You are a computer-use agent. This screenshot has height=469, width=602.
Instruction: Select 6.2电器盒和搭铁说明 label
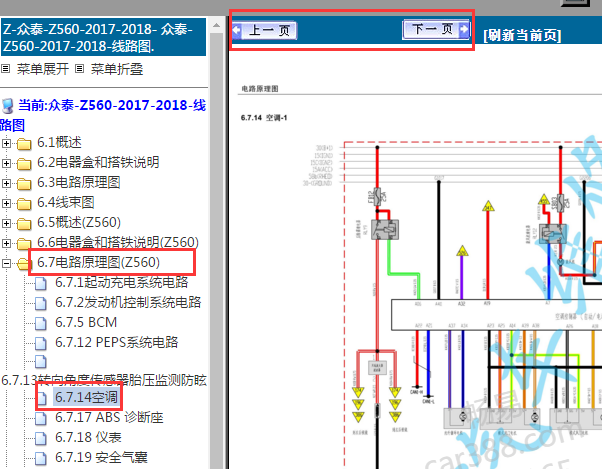(98, 162)
